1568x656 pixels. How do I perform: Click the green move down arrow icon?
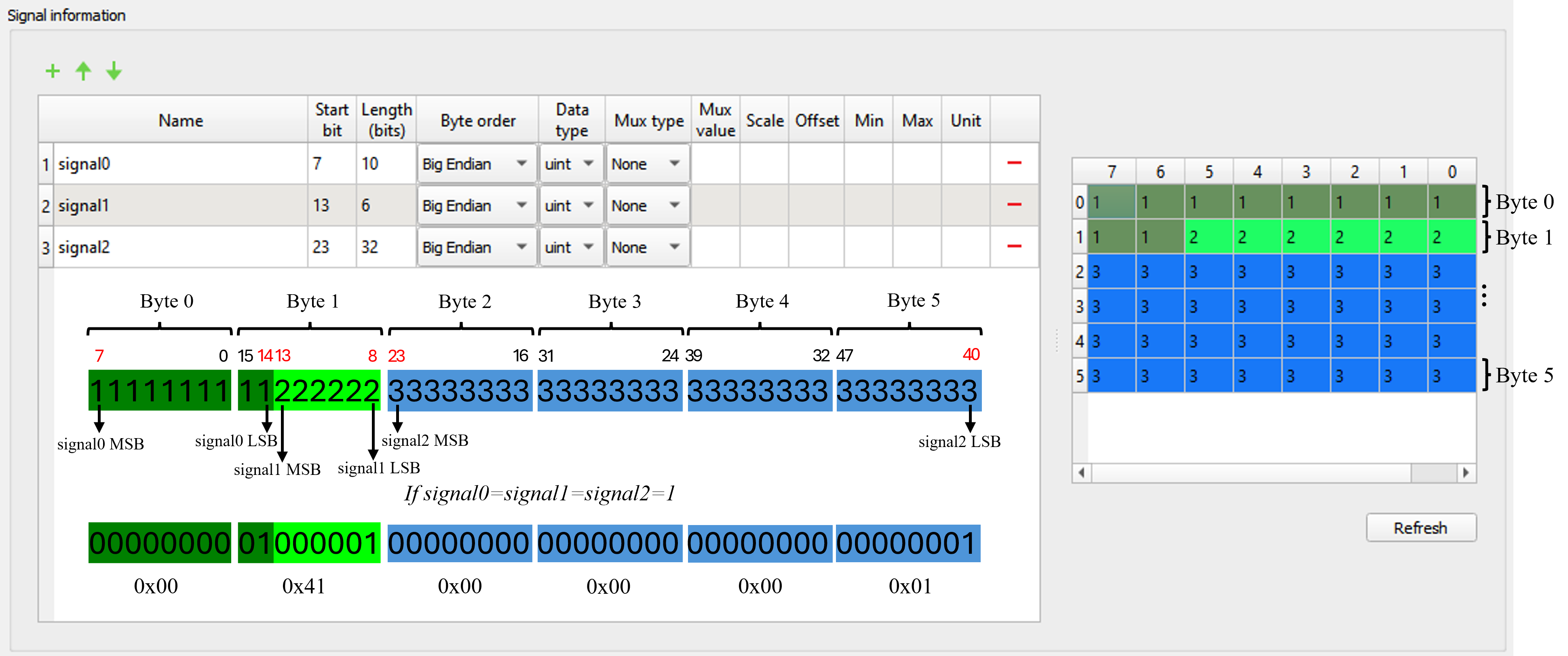(x=114, y=71)
